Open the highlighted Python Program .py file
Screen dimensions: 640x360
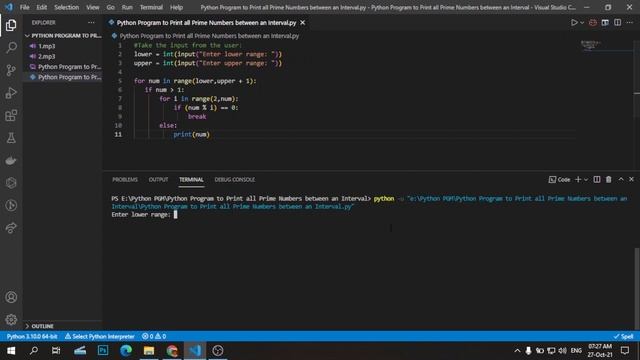tap(65, 77)
